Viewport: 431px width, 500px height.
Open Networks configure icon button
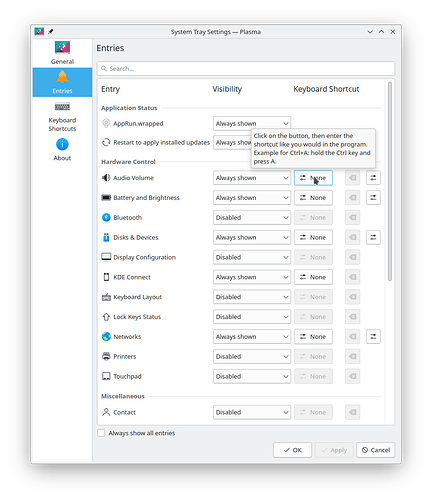point(373,336)
